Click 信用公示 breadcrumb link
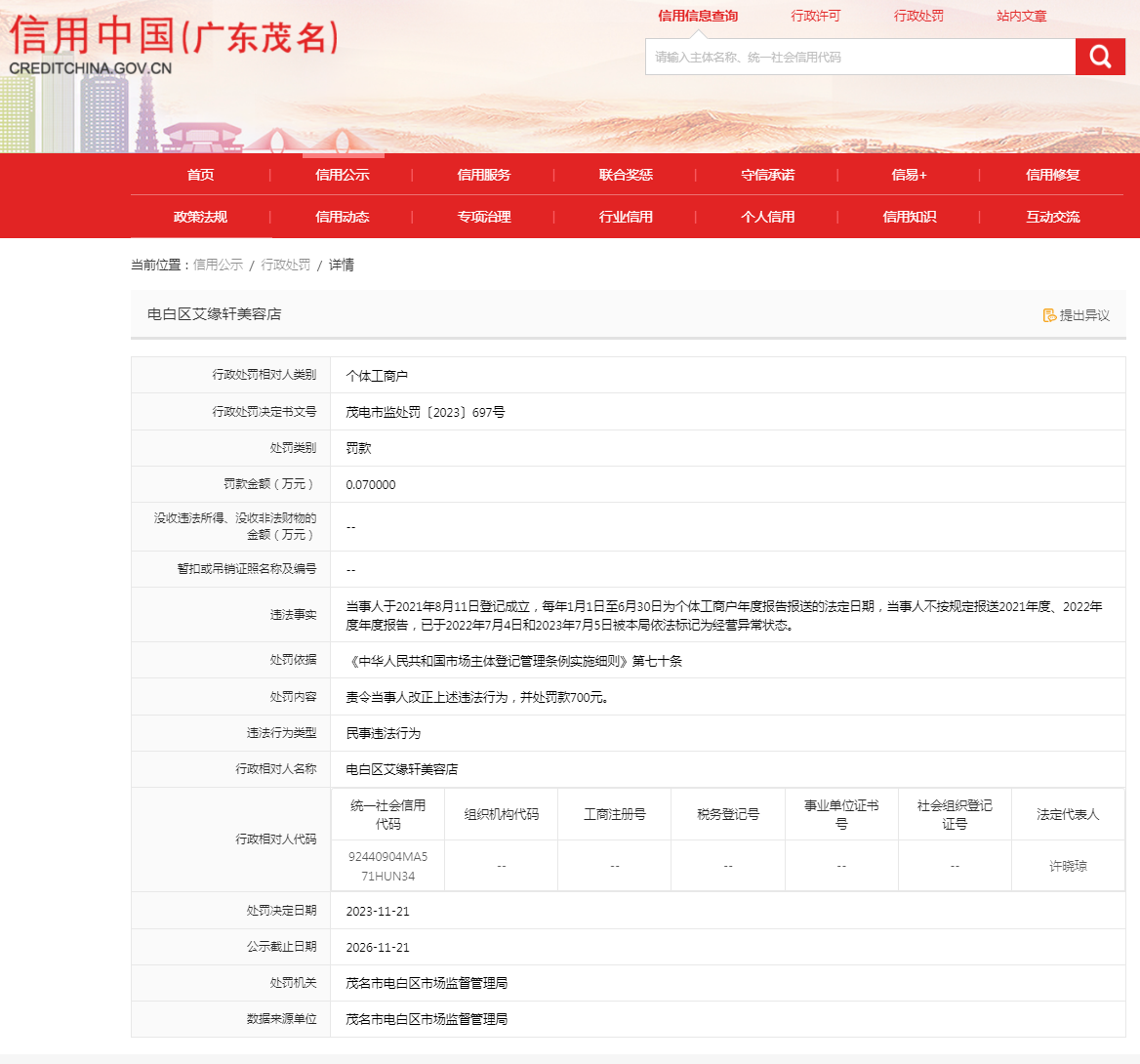 [x=218, y=265]
